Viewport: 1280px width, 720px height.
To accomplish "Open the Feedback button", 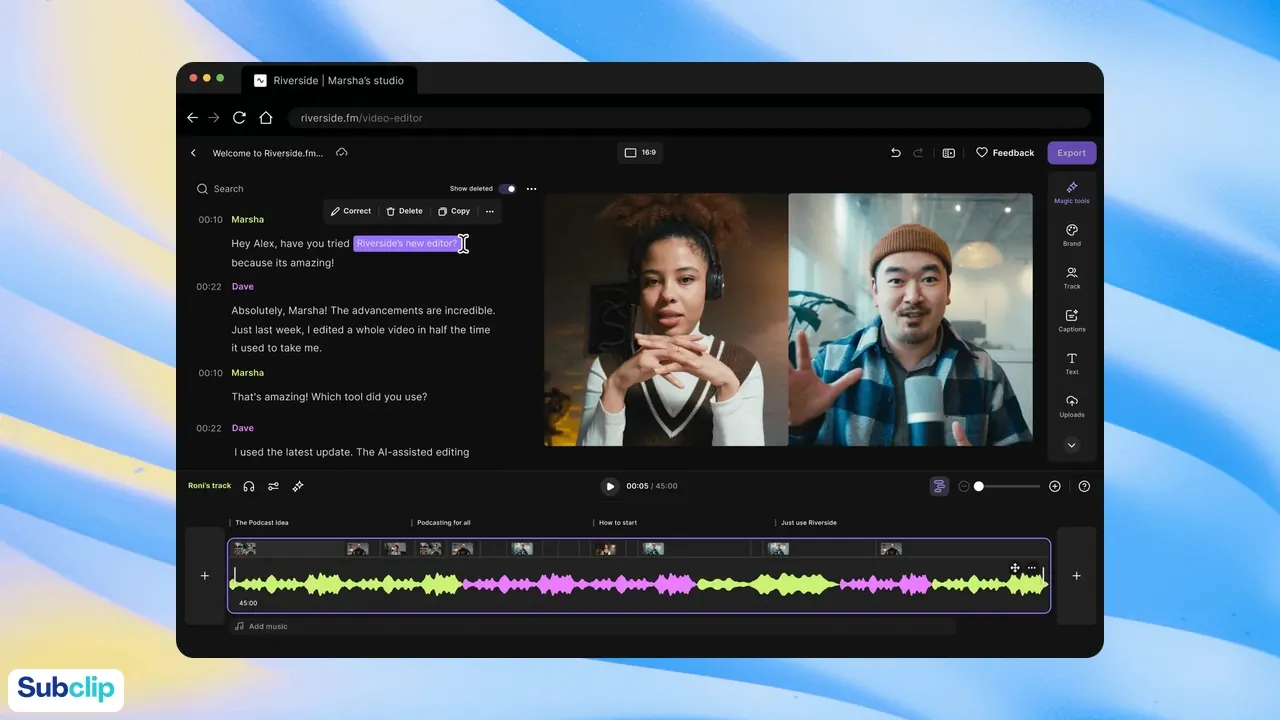I will (x=1005, y=153).
